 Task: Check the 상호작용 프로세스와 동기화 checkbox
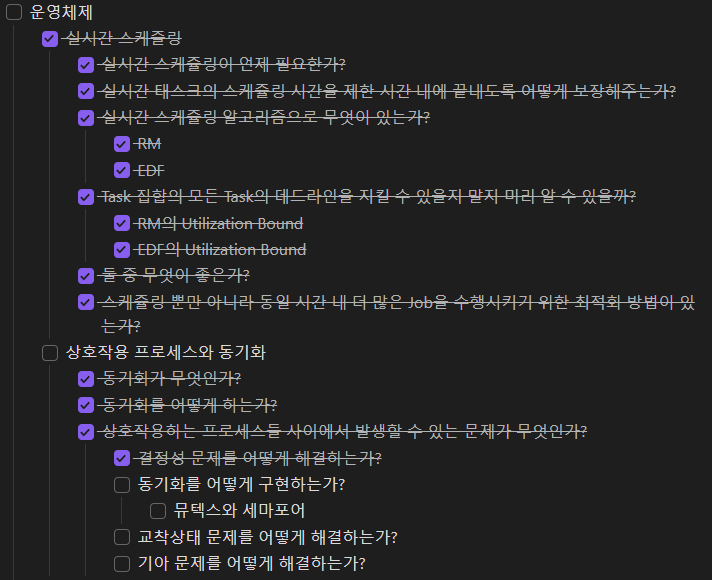click(50, 353)
